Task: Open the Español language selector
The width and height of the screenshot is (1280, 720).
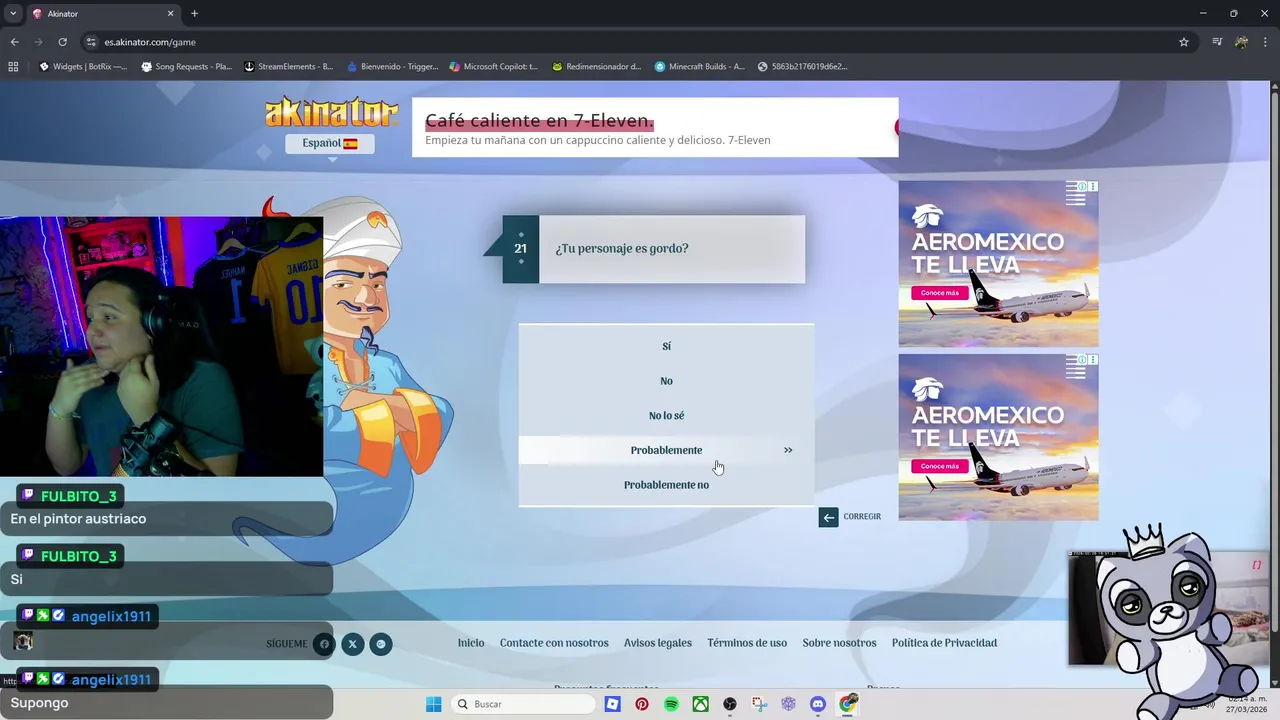Action: 330,143
